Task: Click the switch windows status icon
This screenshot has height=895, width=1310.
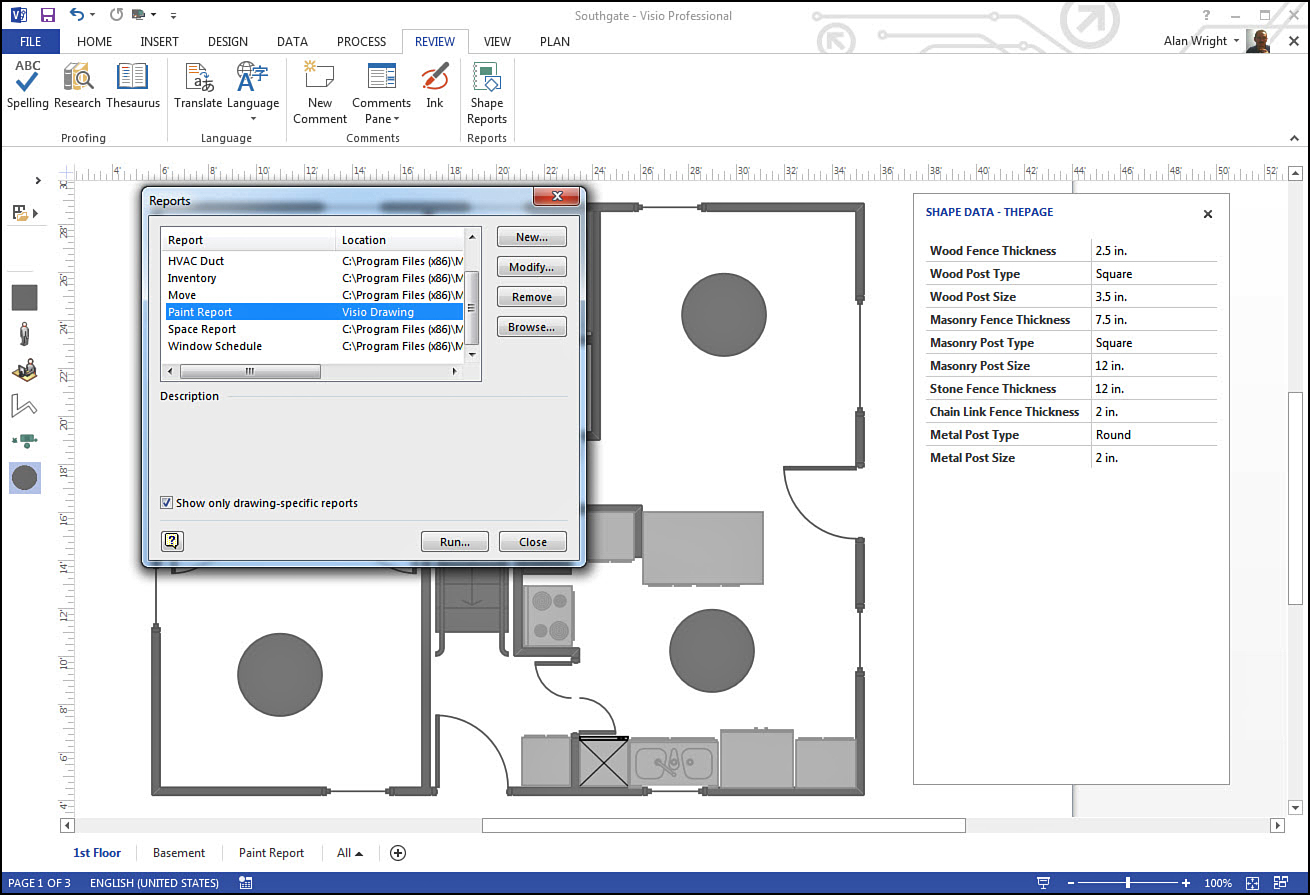Action: click(x=1279, y=883)
